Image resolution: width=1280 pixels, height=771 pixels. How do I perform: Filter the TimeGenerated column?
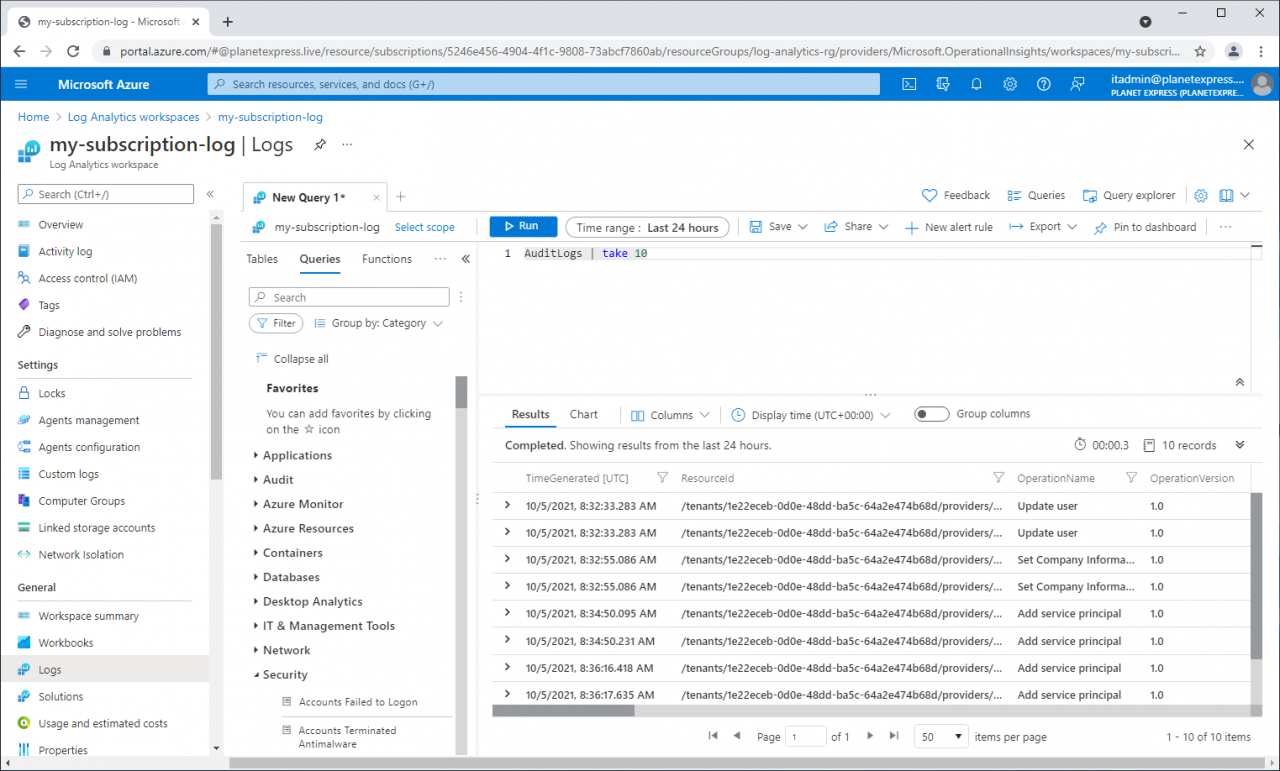pos(662,478)
